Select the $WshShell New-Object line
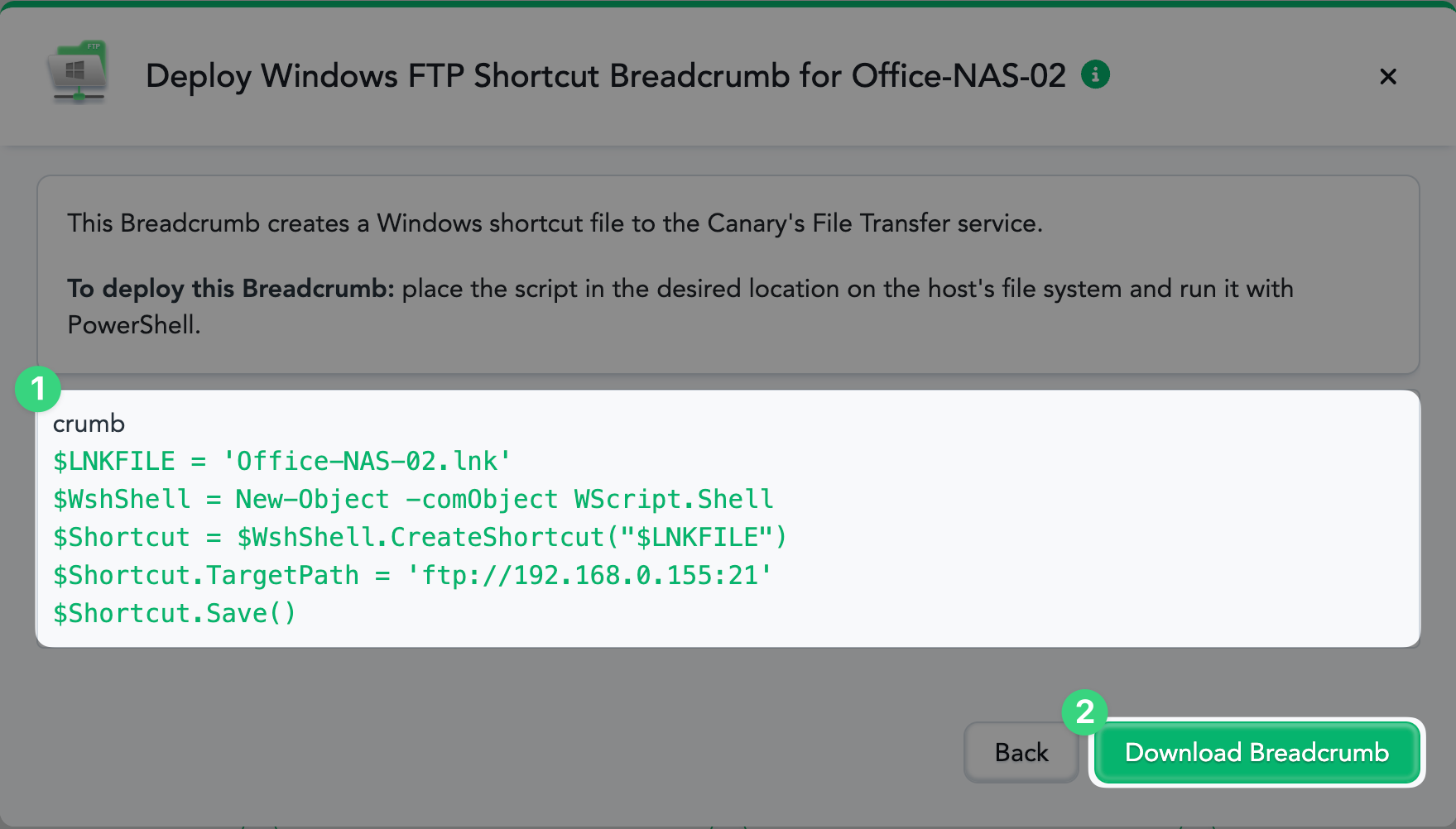The height and width of the screenshot is (829, 1456). [413, 499]
